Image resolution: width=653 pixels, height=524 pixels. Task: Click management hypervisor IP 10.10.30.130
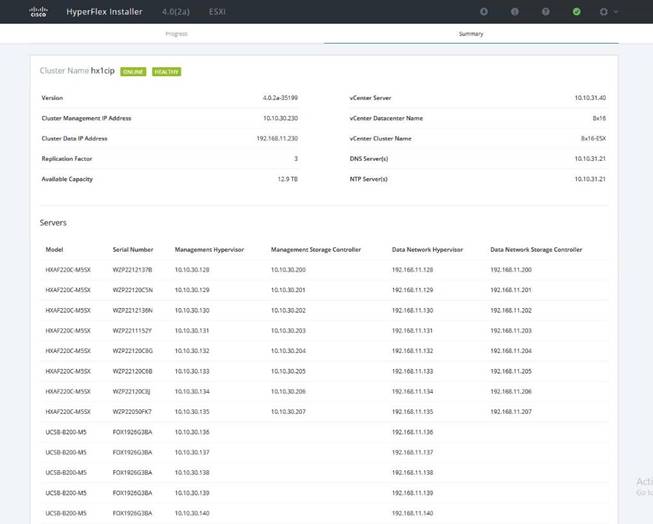[x=192, y=310]
